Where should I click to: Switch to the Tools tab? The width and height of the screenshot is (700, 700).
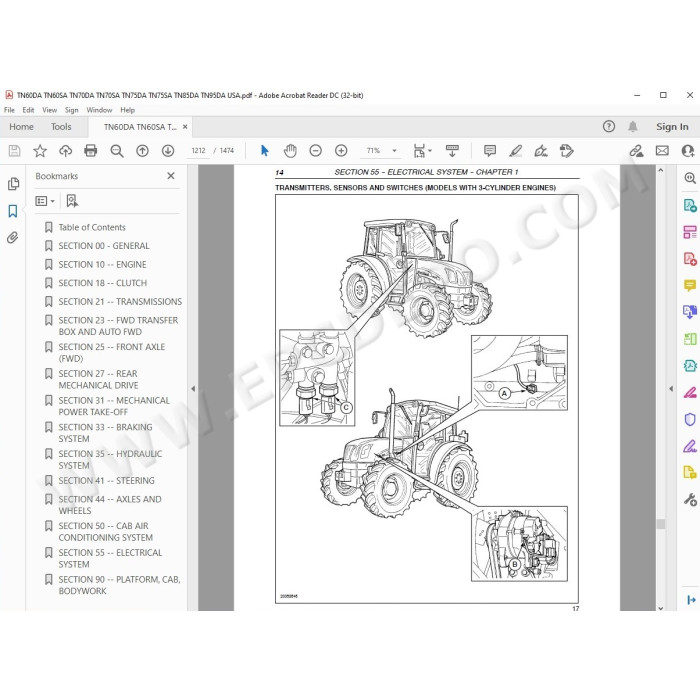61,127
